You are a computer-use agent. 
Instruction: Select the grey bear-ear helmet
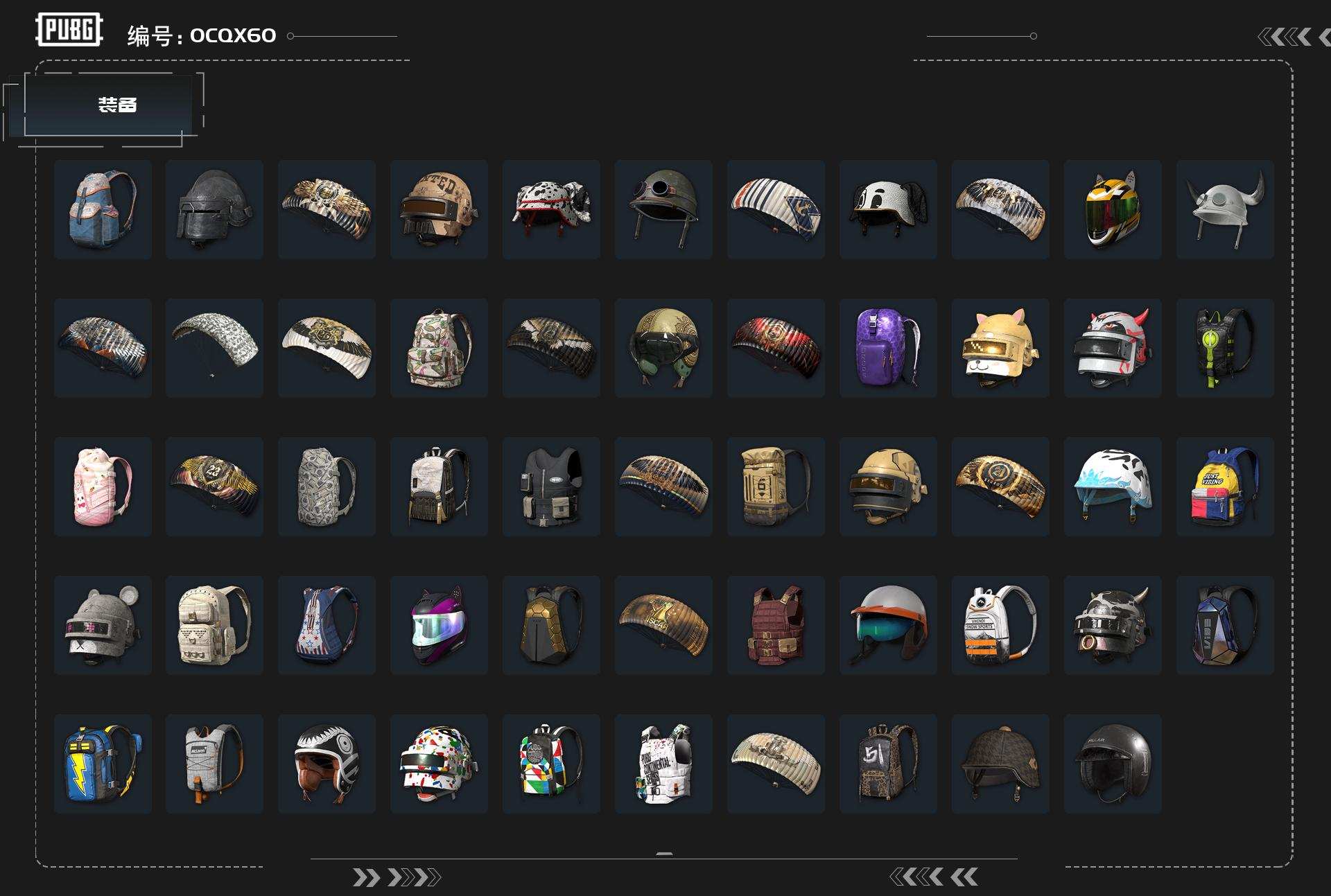(103, 625)
